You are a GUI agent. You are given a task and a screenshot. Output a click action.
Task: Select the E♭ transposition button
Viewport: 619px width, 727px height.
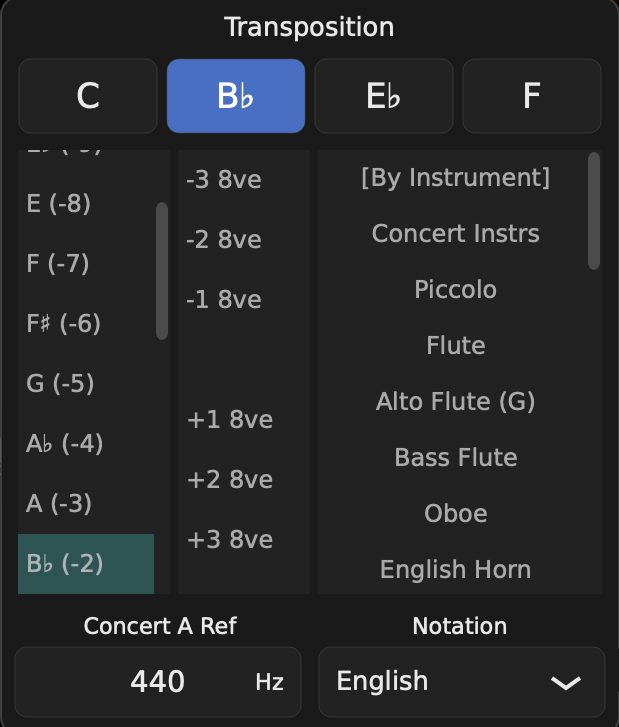pos(383,96)
